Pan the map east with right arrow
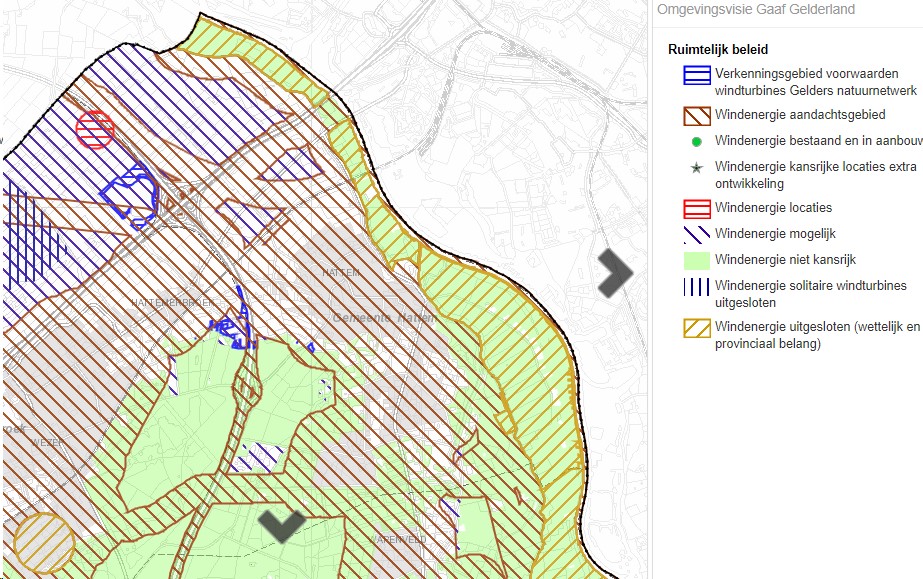This screenshot has width=923, height=579. (x=615, y=273)
